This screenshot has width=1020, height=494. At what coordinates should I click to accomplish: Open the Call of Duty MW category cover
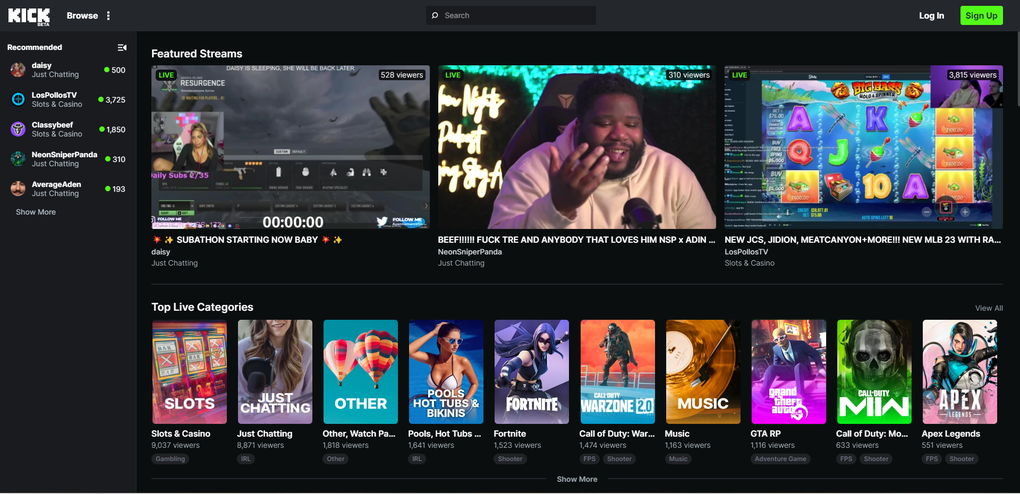tap(874, 372)
